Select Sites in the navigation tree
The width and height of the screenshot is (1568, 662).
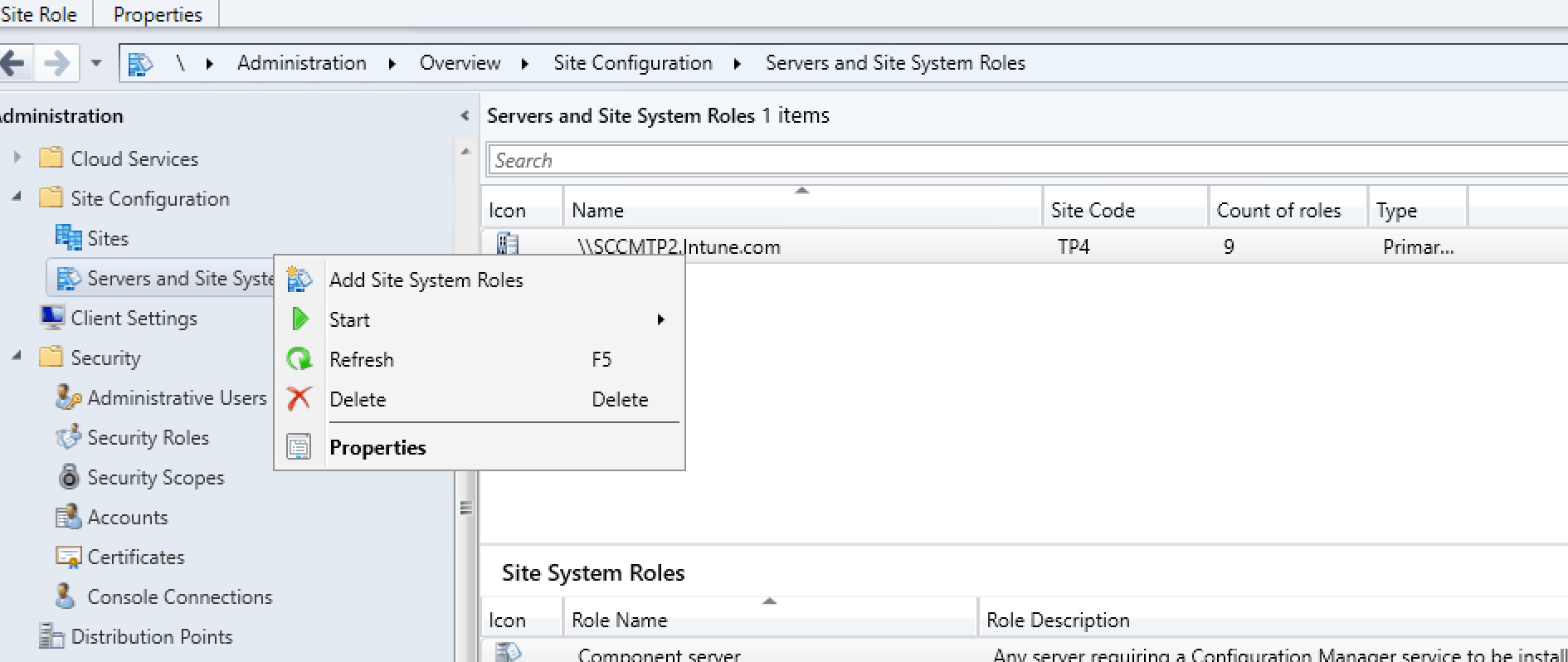click(x=108, y=239)
